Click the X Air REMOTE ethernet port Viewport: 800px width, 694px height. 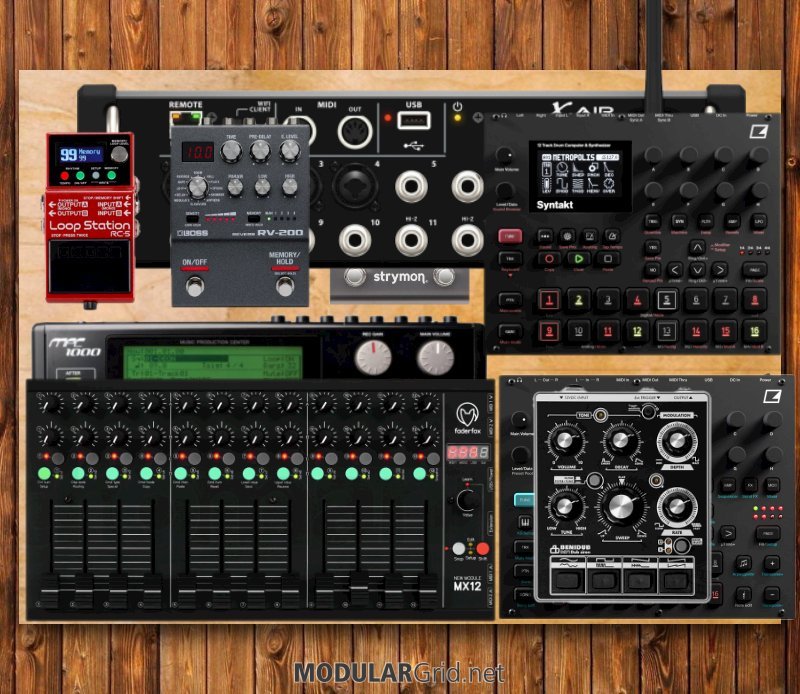(185, 120)
